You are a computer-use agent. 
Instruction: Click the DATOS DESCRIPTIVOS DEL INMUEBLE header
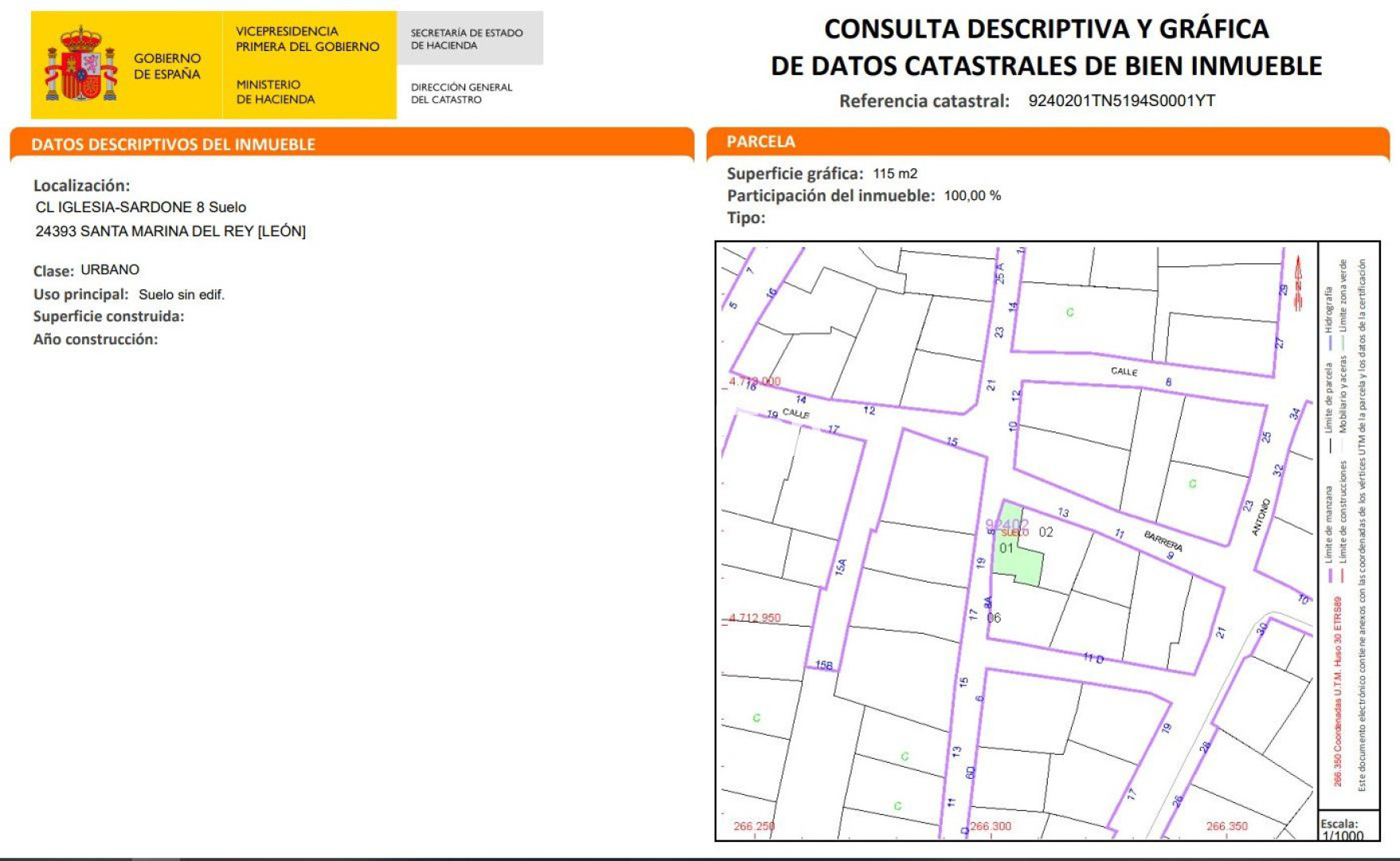pos(173,144)
